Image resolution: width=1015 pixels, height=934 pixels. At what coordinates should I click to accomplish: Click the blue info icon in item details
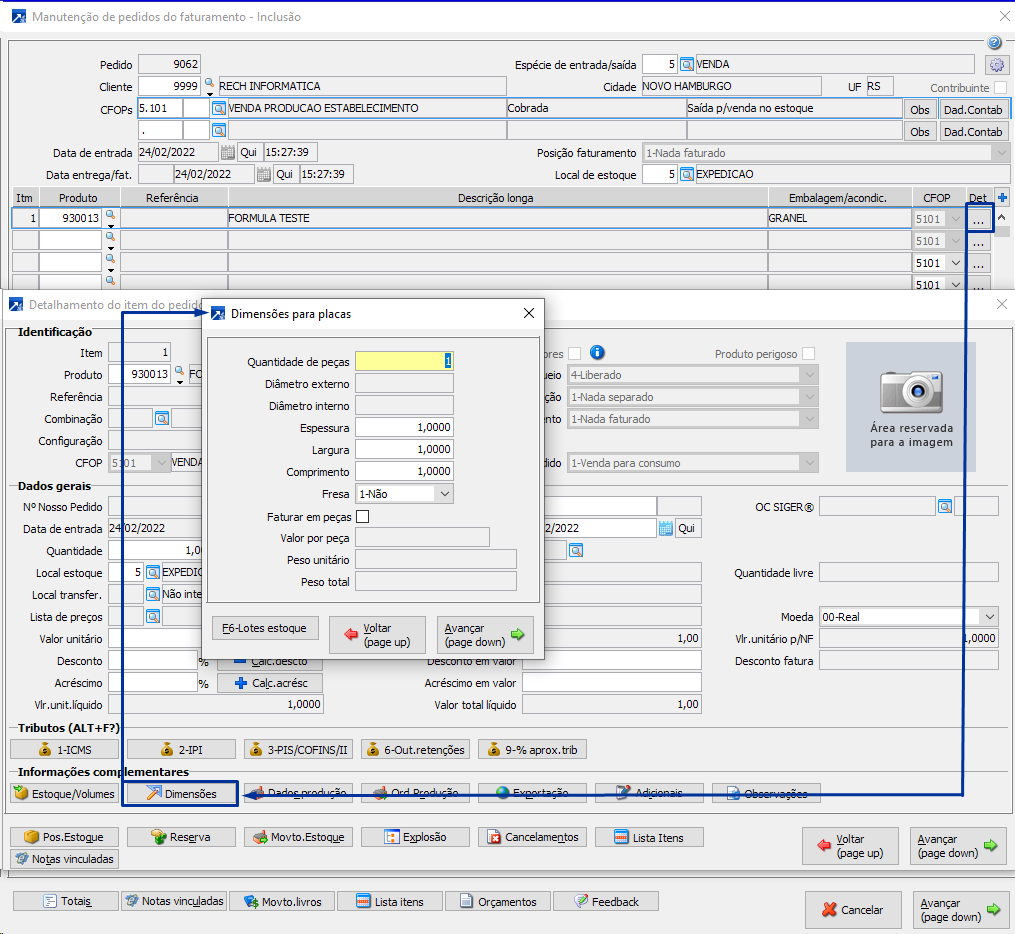coord(597,352)
